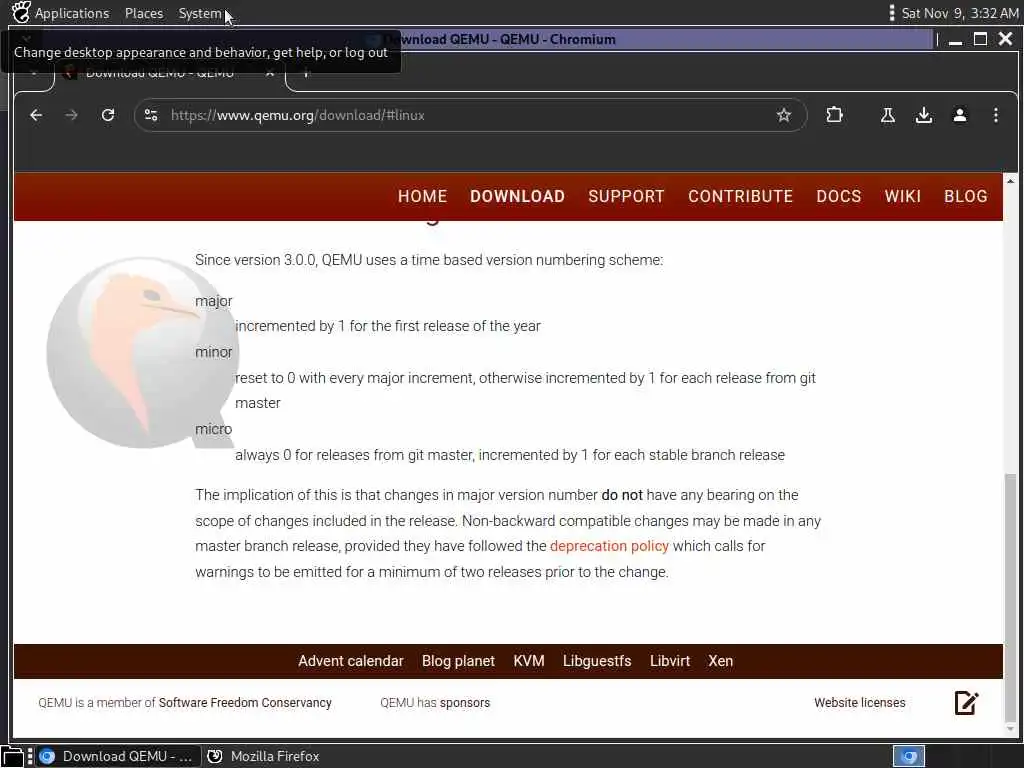This screenshot has width=1024, height=768.
Task: Open the profile avatar icon
Action: point(959,116)
